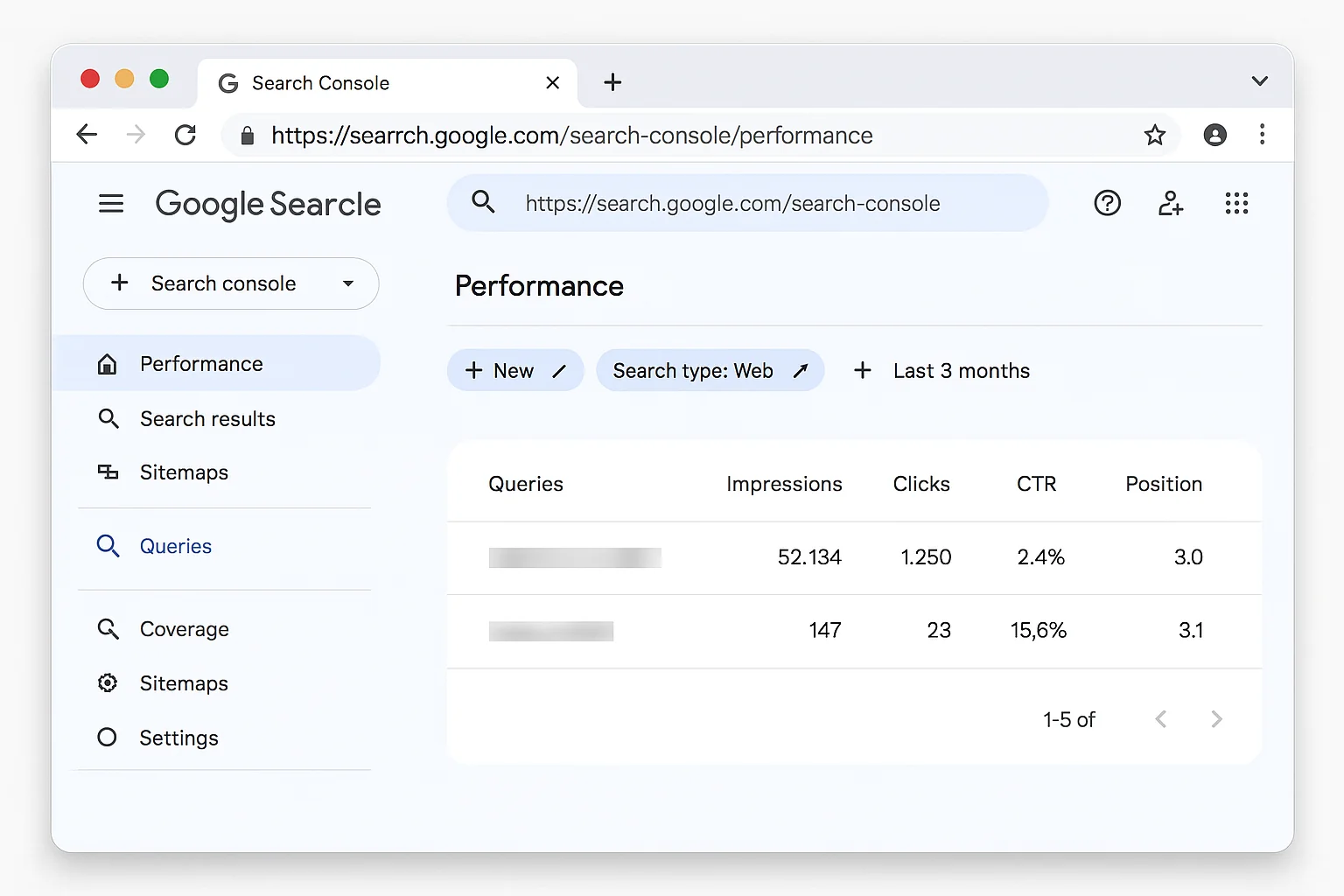1344x896 pixels.
Task: Select the Performance home icon
Action: tap(107, 363)
